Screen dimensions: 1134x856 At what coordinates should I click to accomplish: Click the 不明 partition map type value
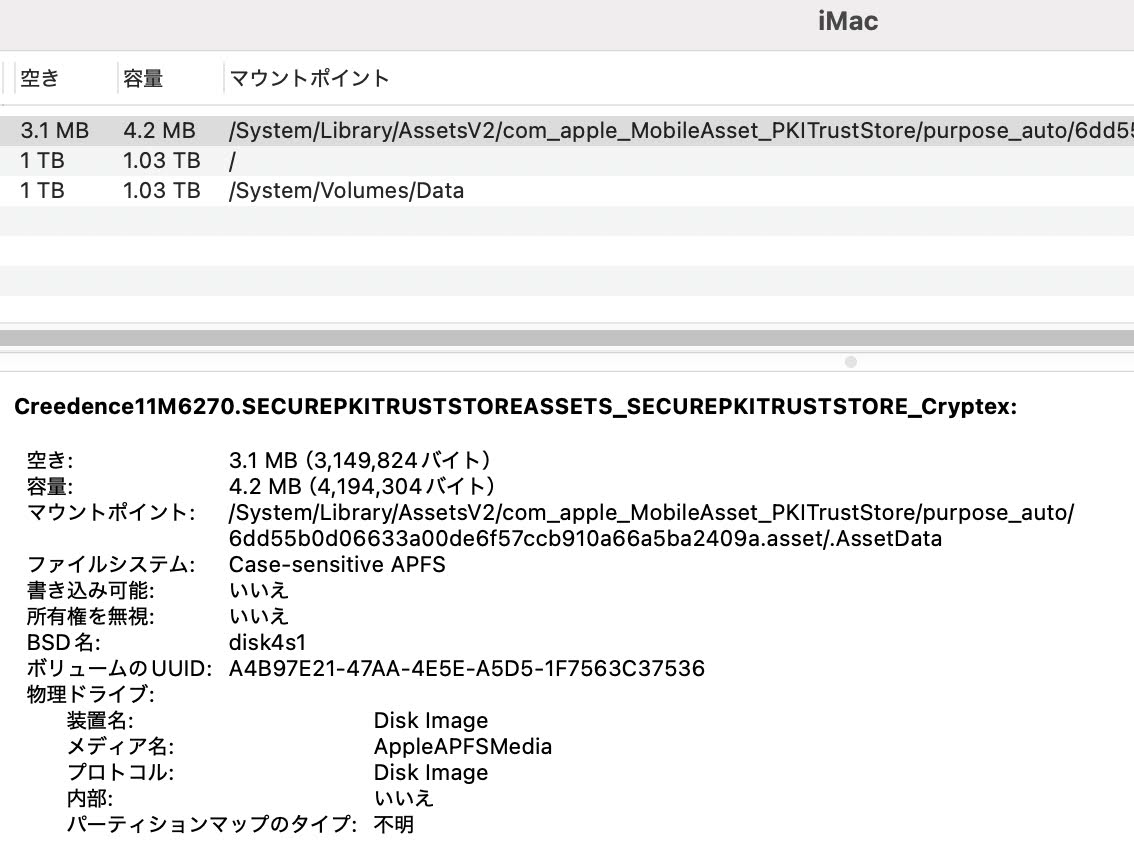[393, 824]
